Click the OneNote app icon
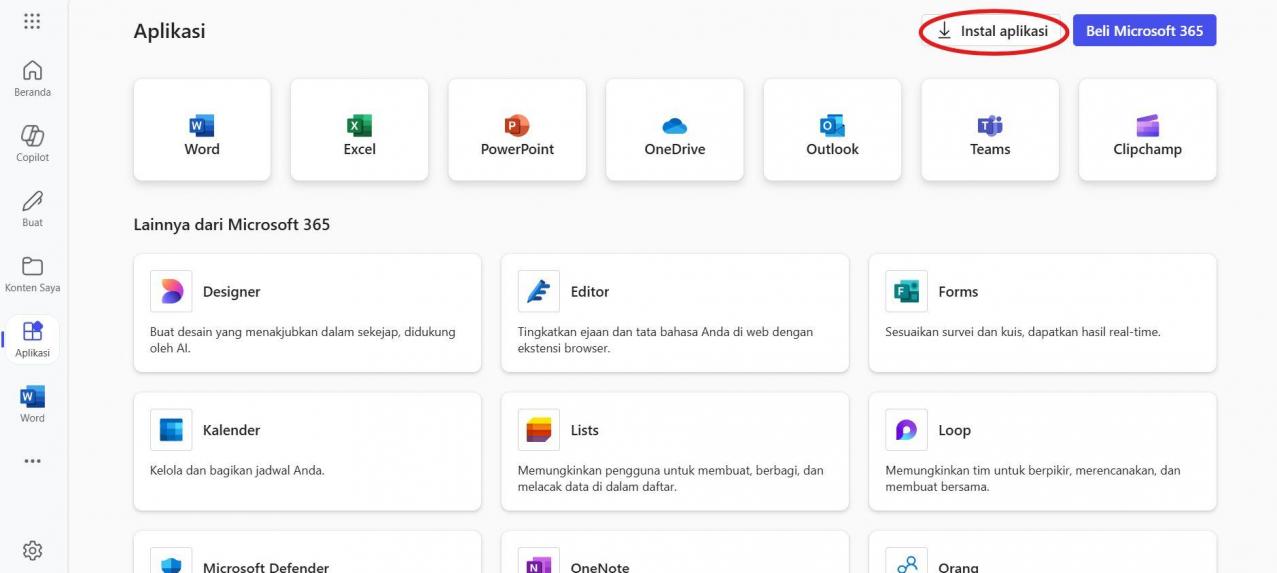Image resolution: width=1277 pixels, height=573 pixels. pos(539,560)
